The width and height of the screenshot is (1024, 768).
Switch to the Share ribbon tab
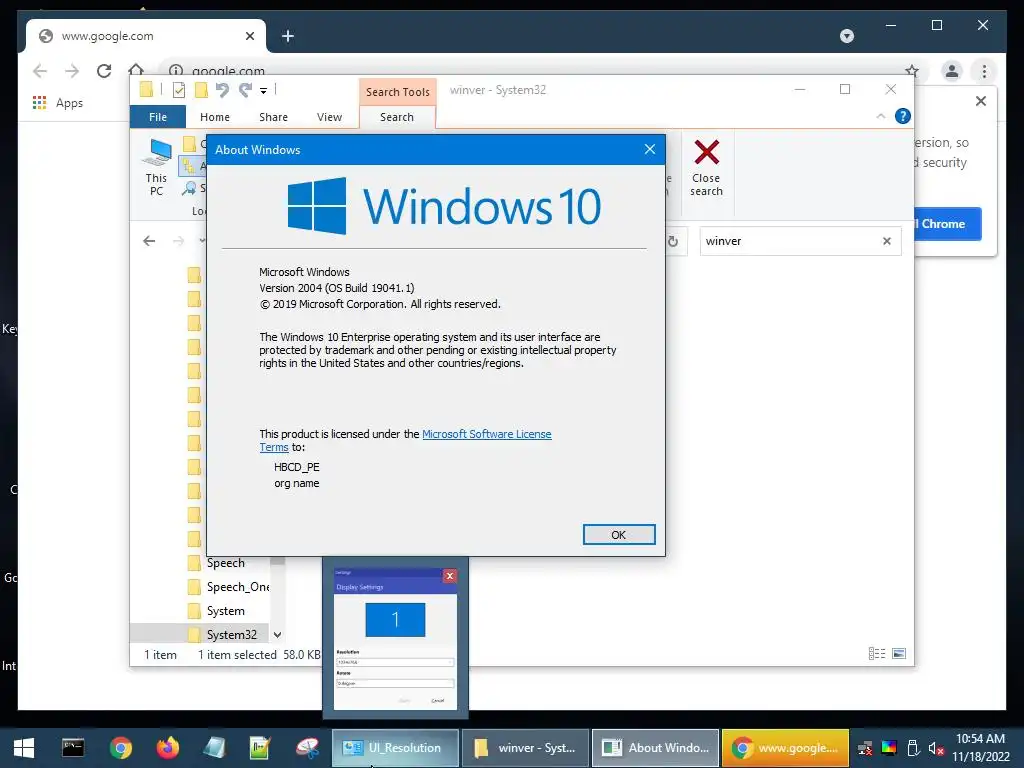pos(273,117)
